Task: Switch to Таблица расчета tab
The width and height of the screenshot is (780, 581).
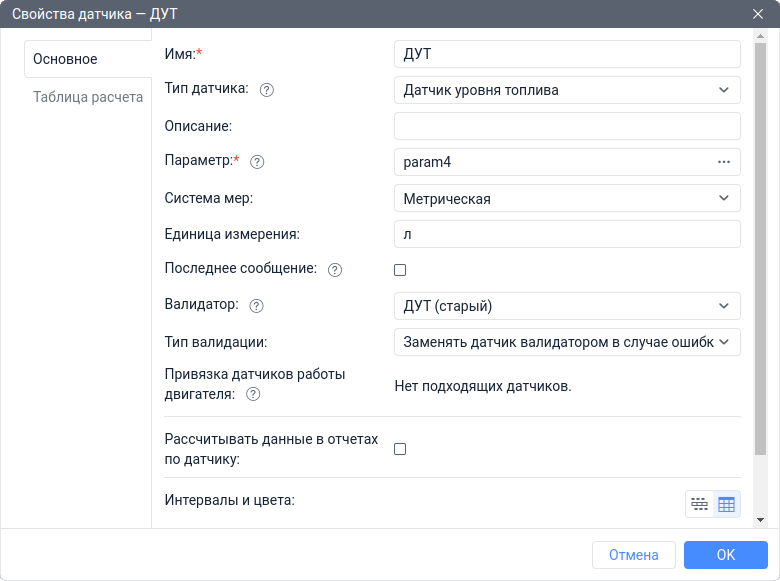Action: pos(88,97)
